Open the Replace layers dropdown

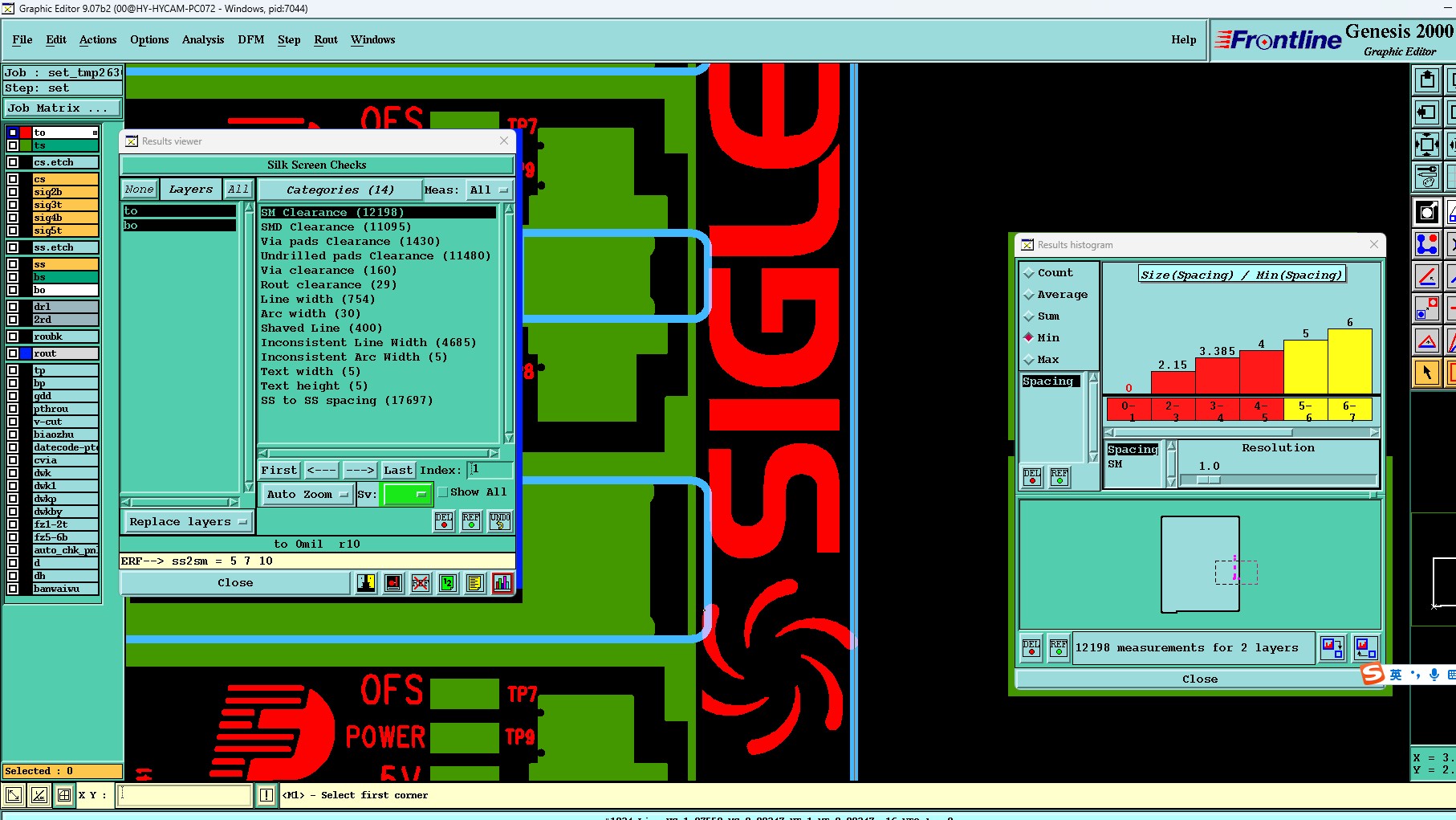coord(189,522)
